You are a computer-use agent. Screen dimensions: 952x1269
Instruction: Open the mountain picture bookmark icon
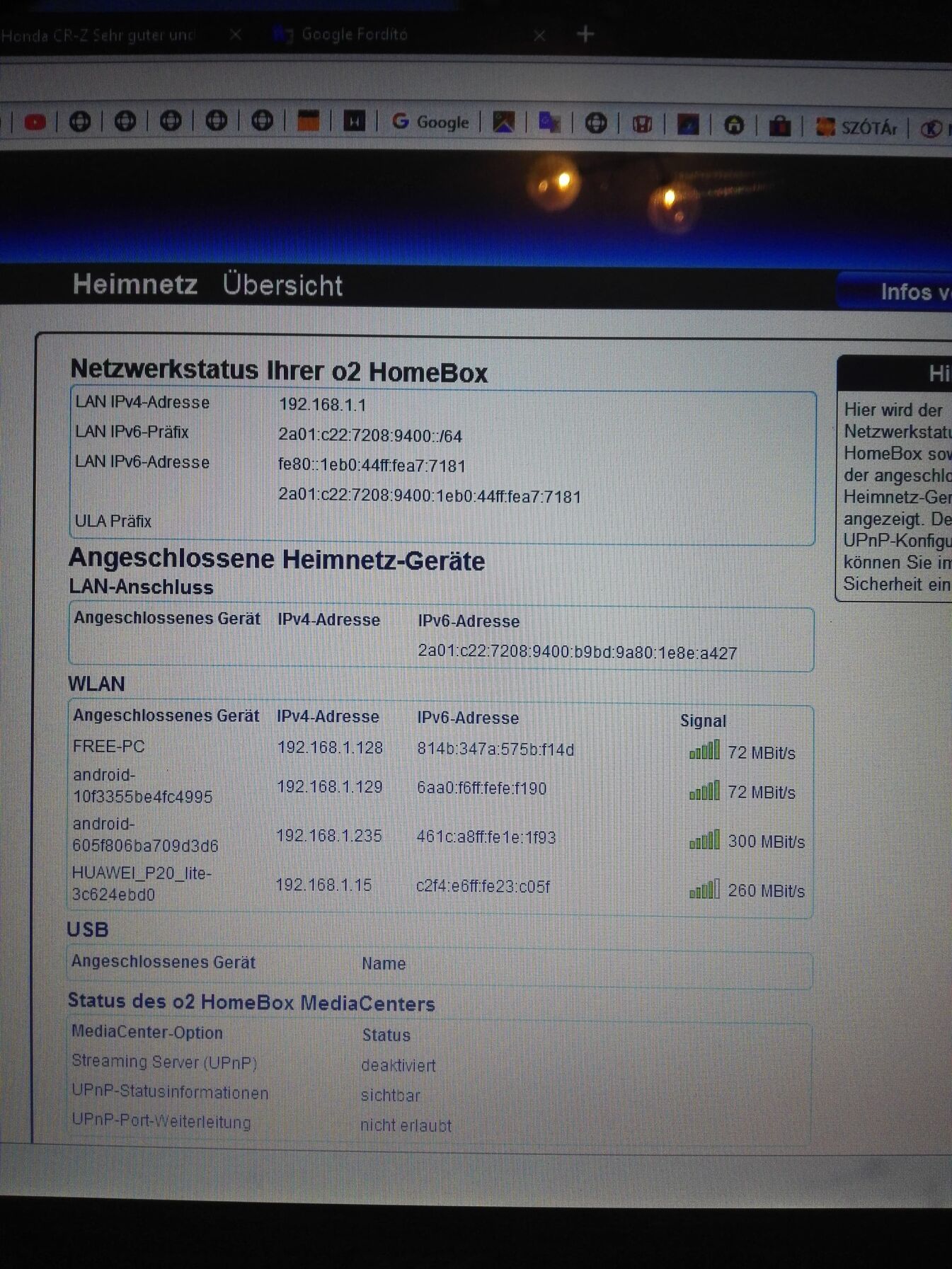click(x=503, y=122)
